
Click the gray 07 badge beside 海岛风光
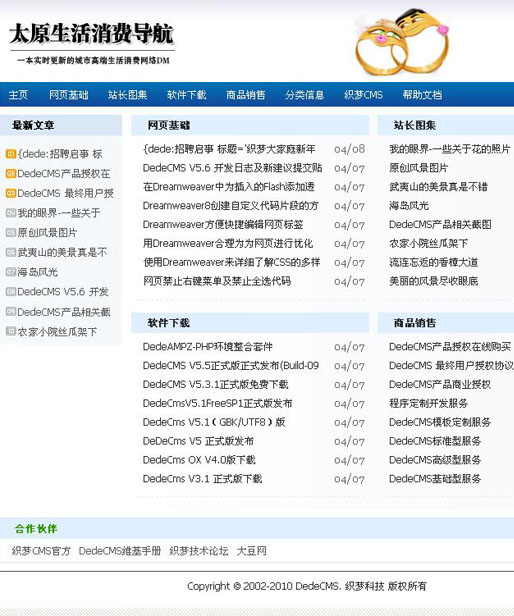tap(11, 271)
